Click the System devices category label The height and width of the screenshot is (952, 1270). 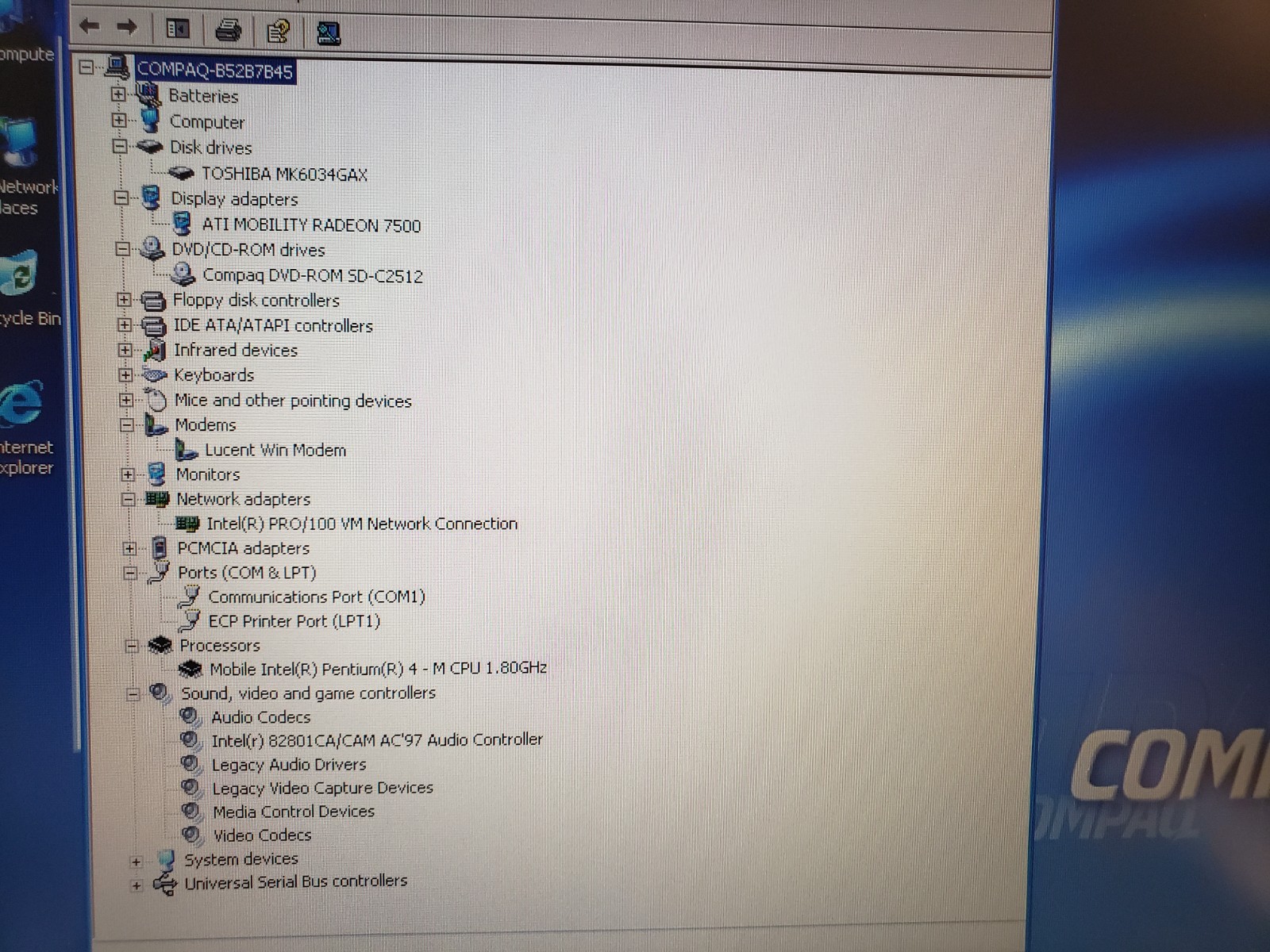(241, 859)
